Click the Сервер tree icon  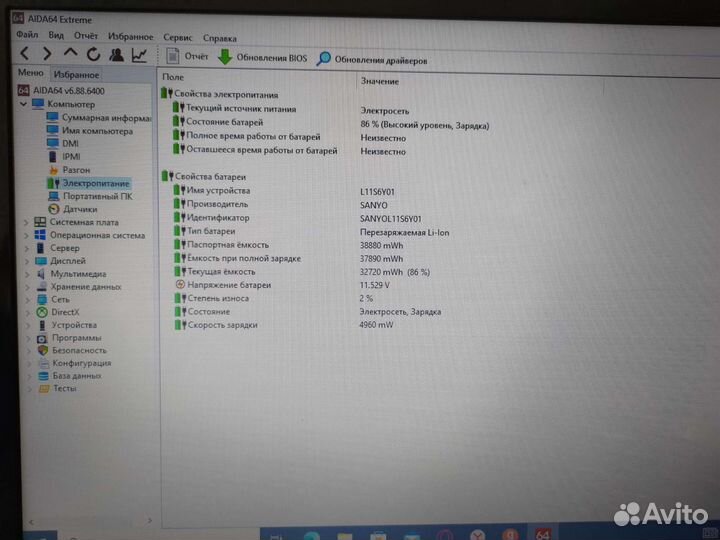pyautogui.click(x=40, y=248)
